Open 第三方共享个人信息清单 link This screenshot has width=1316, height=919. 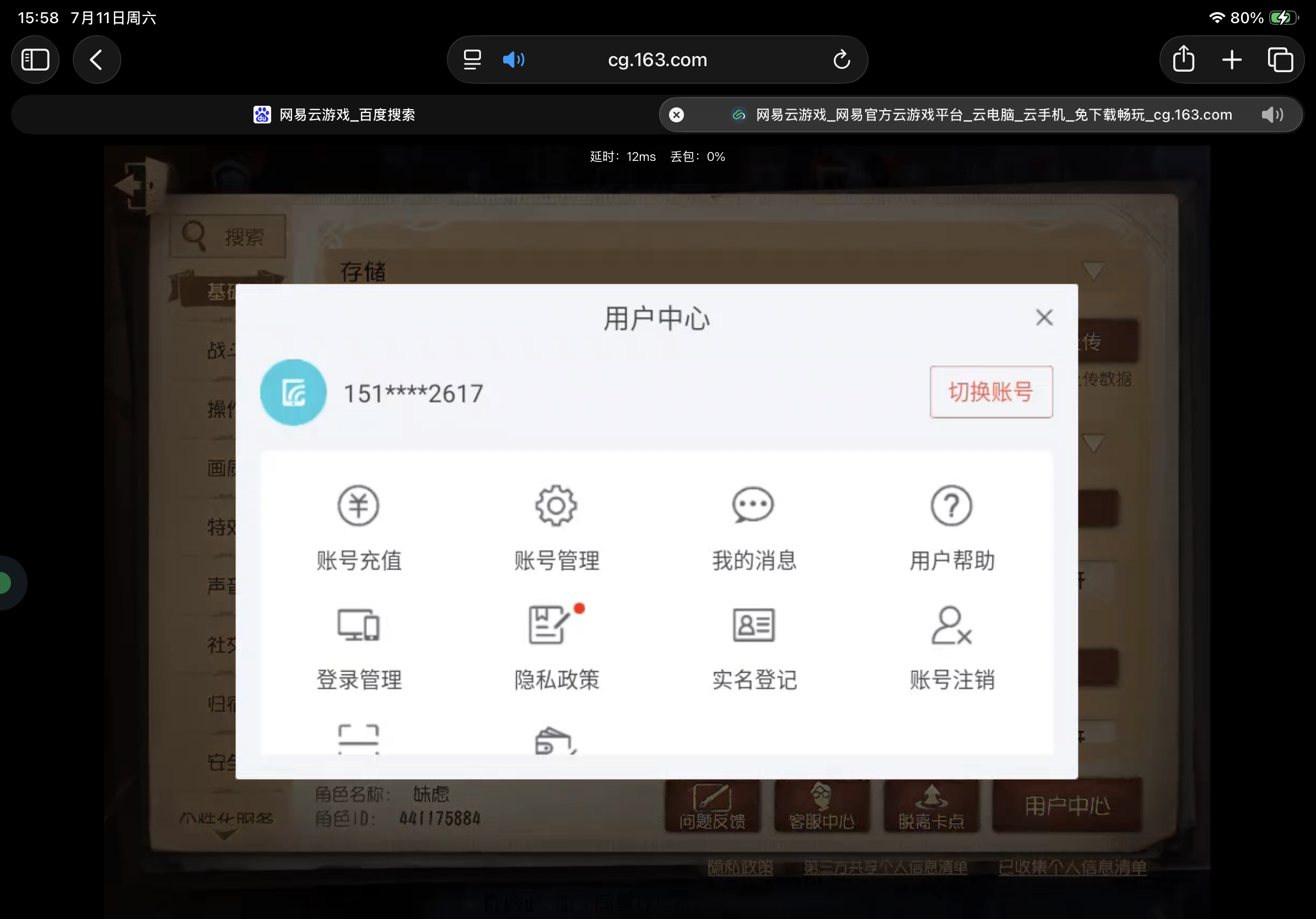886,867
